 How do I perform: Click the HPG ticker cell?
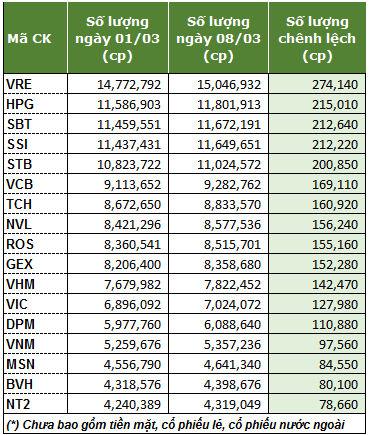(36, 104)
